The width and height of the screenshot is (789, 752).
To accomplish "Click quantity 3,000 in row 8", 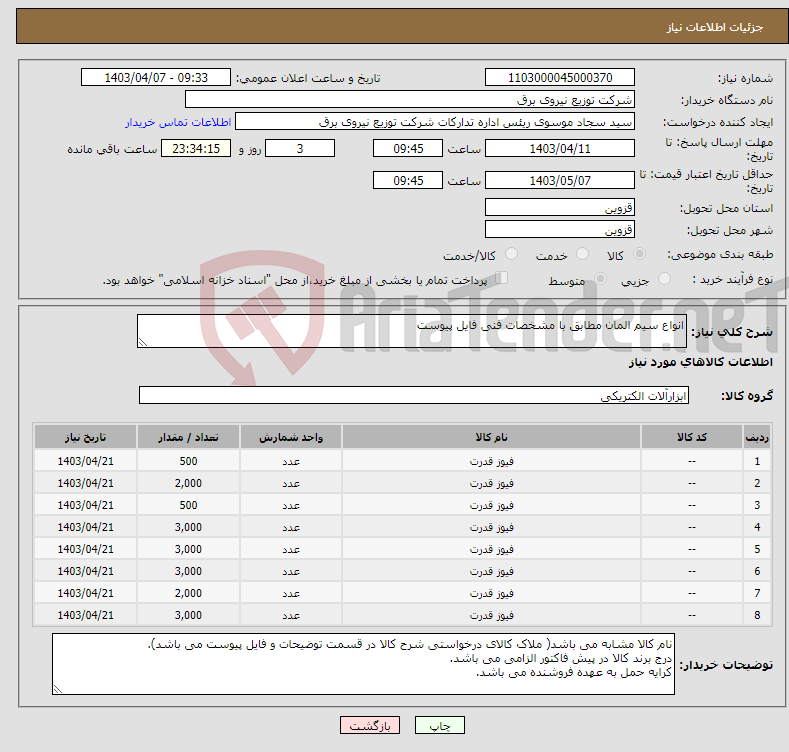I will pyautogui.click(x=188, y=615).
